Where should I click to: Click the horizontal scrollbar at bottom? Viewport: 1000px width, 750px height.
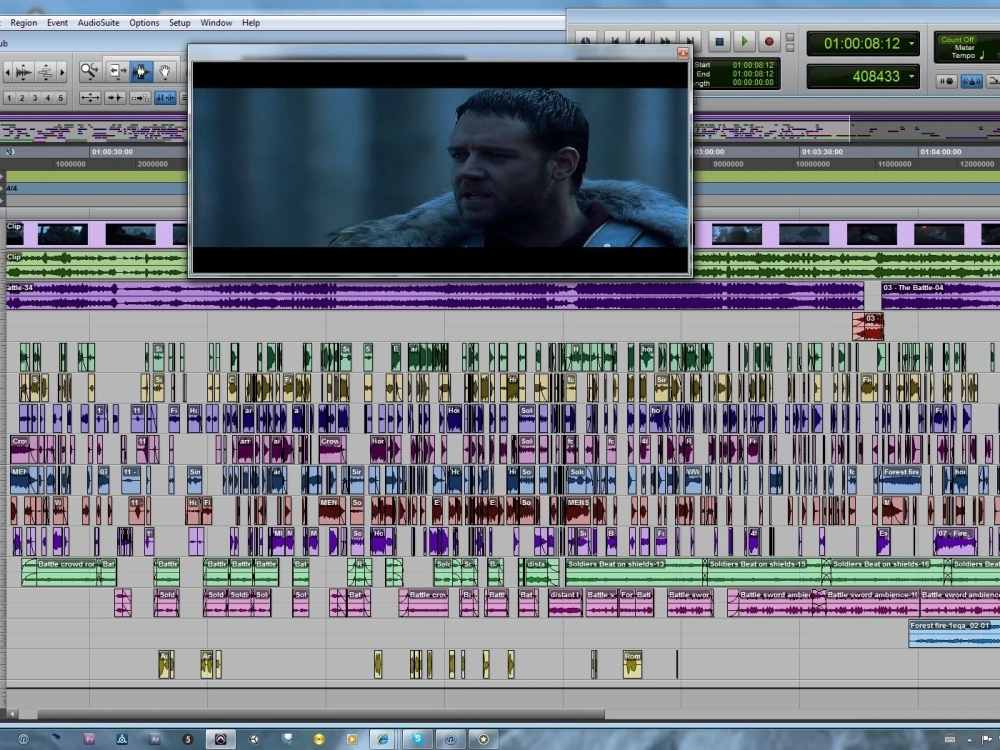point(321,714)
